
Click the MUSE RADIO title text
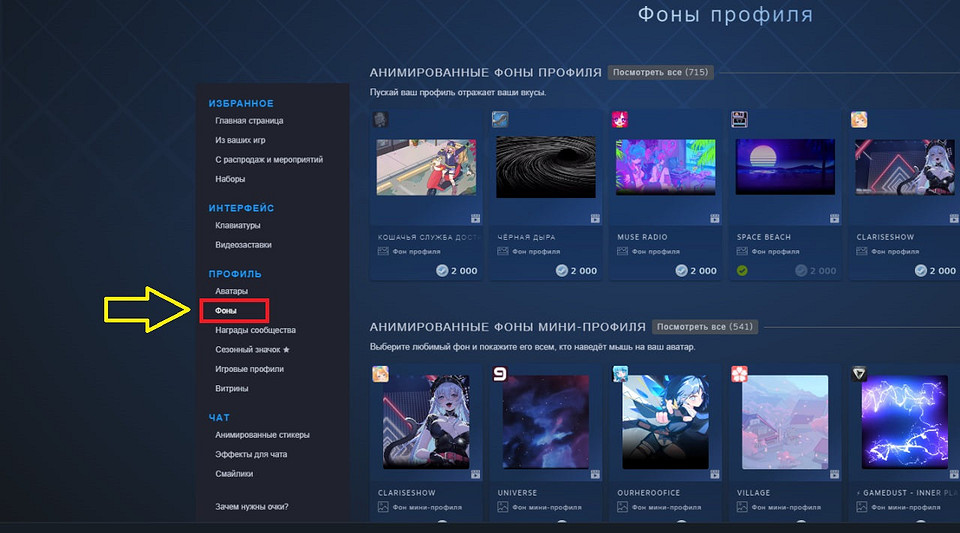[642, 237]
